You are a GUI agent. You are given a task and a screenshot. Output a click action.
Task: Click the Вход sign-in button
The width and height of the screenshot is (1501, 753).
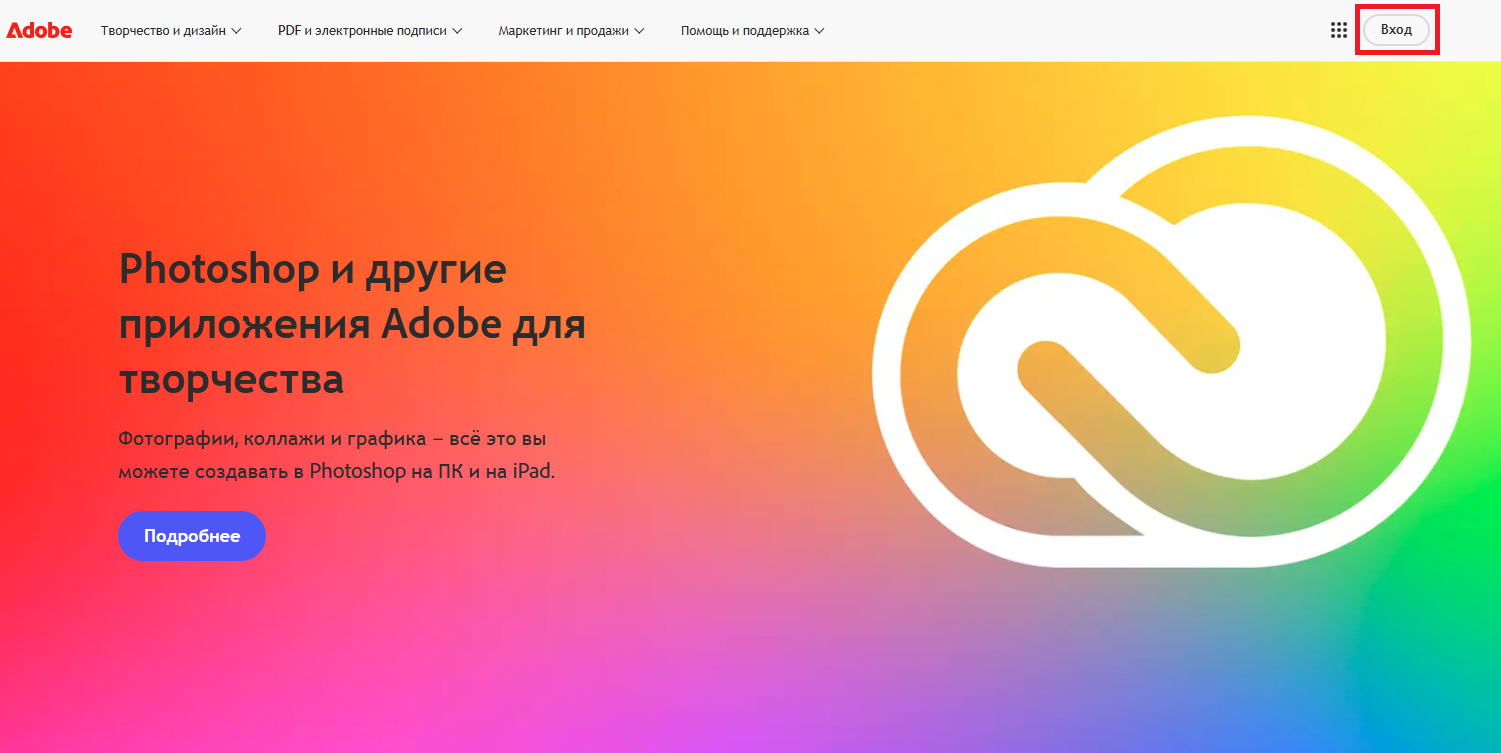point(1396,30)
